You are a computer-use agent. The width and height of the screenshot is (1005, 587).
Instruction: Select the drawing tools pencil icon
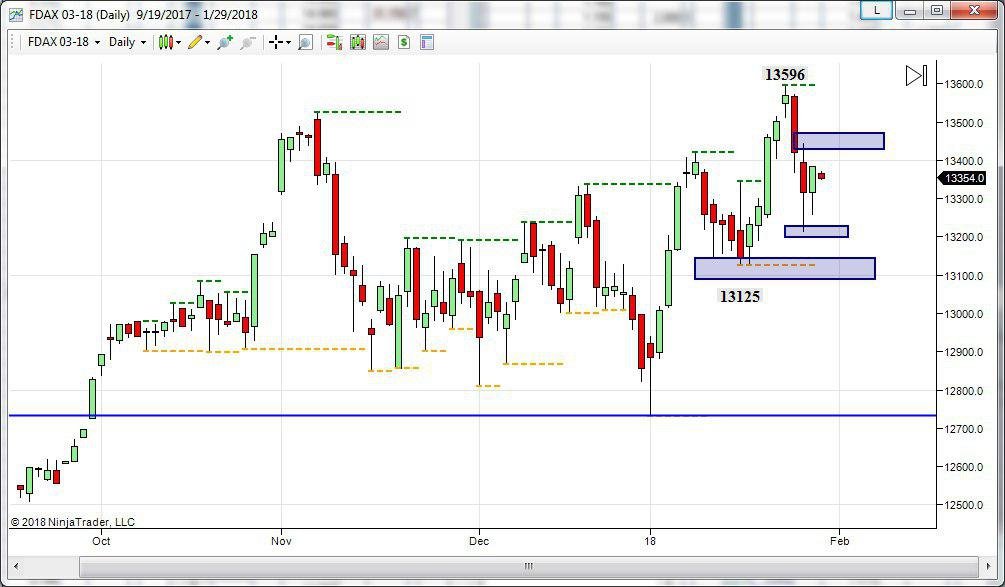tap(195, 42)
